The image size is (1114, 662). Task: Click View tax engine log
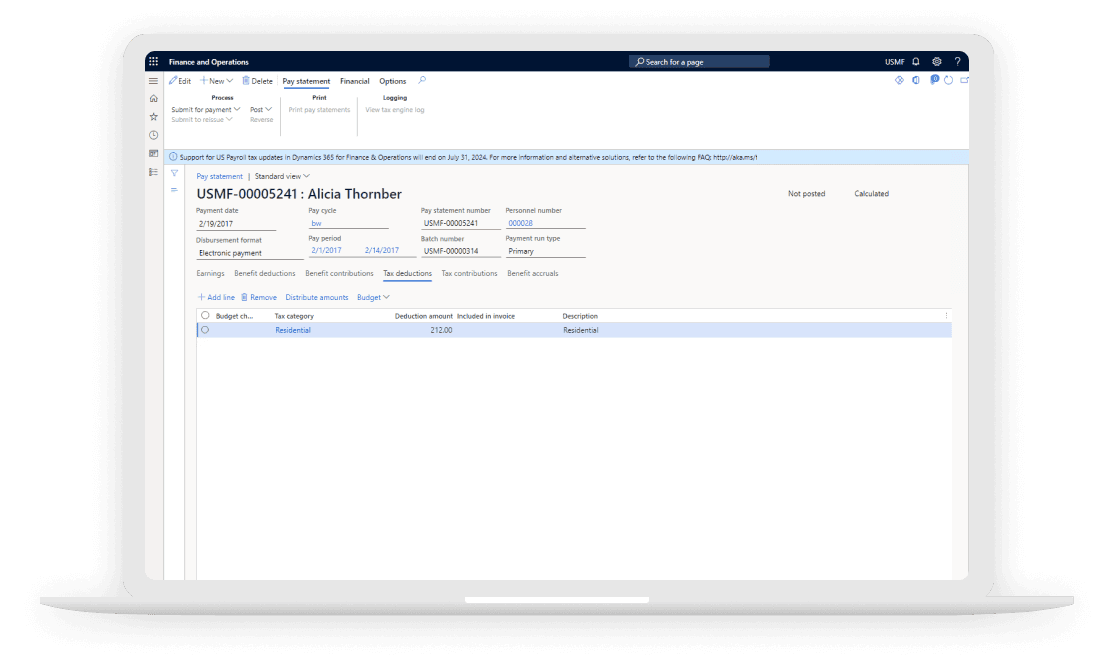[395, 109]
